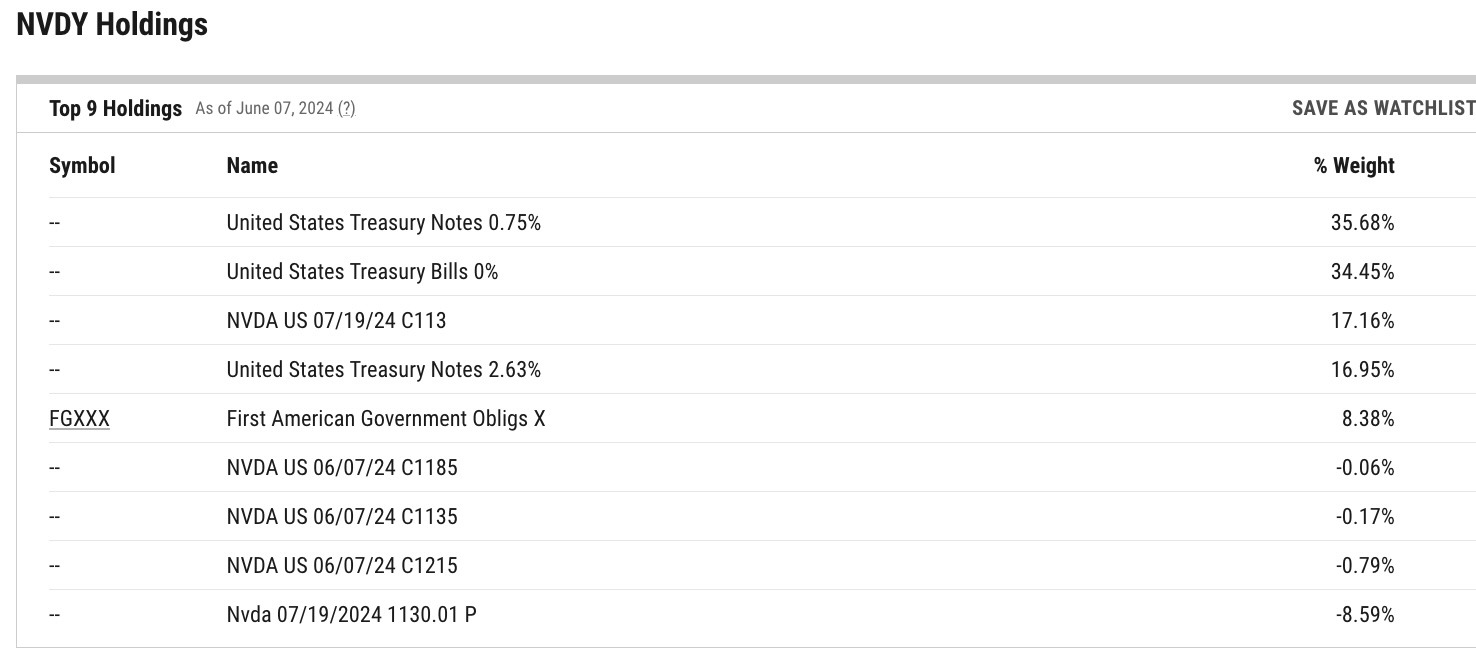Viewport: 1476px width, 666px height.
Task: Click the Nvda 07/19/2024 1130.01 P row
Action: click(x=351, y=614)
